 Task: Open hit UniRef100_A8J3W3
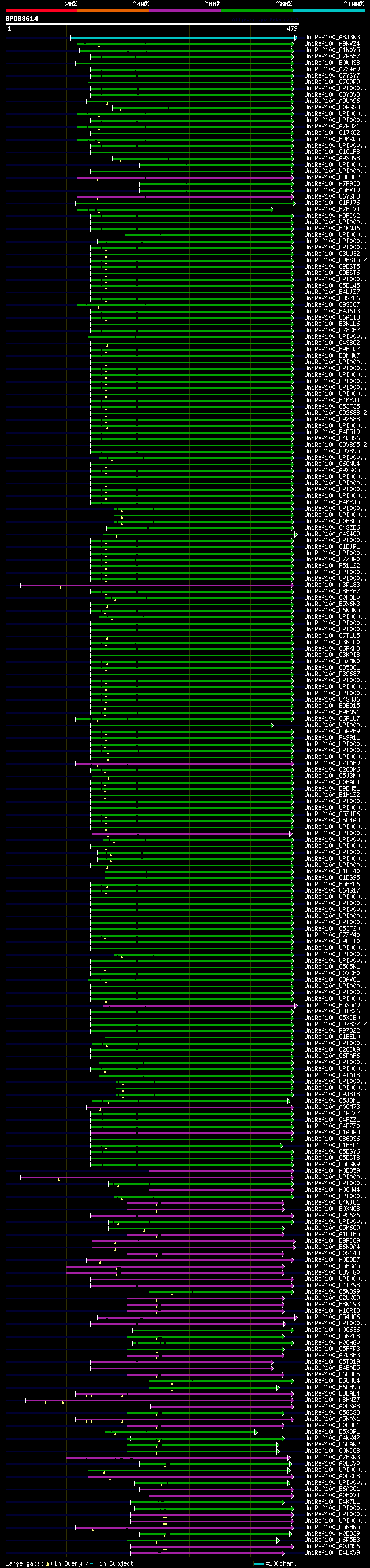point(332,38)
